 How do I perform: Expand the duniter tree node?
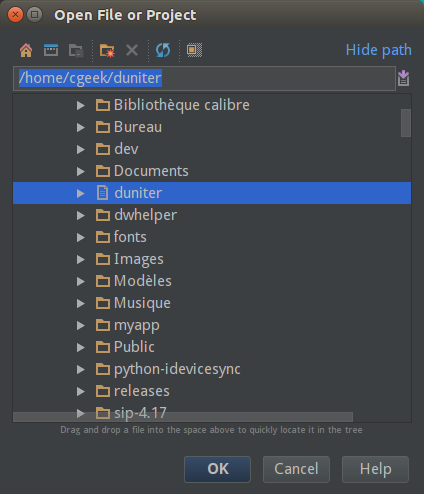(x=80, y=193)
